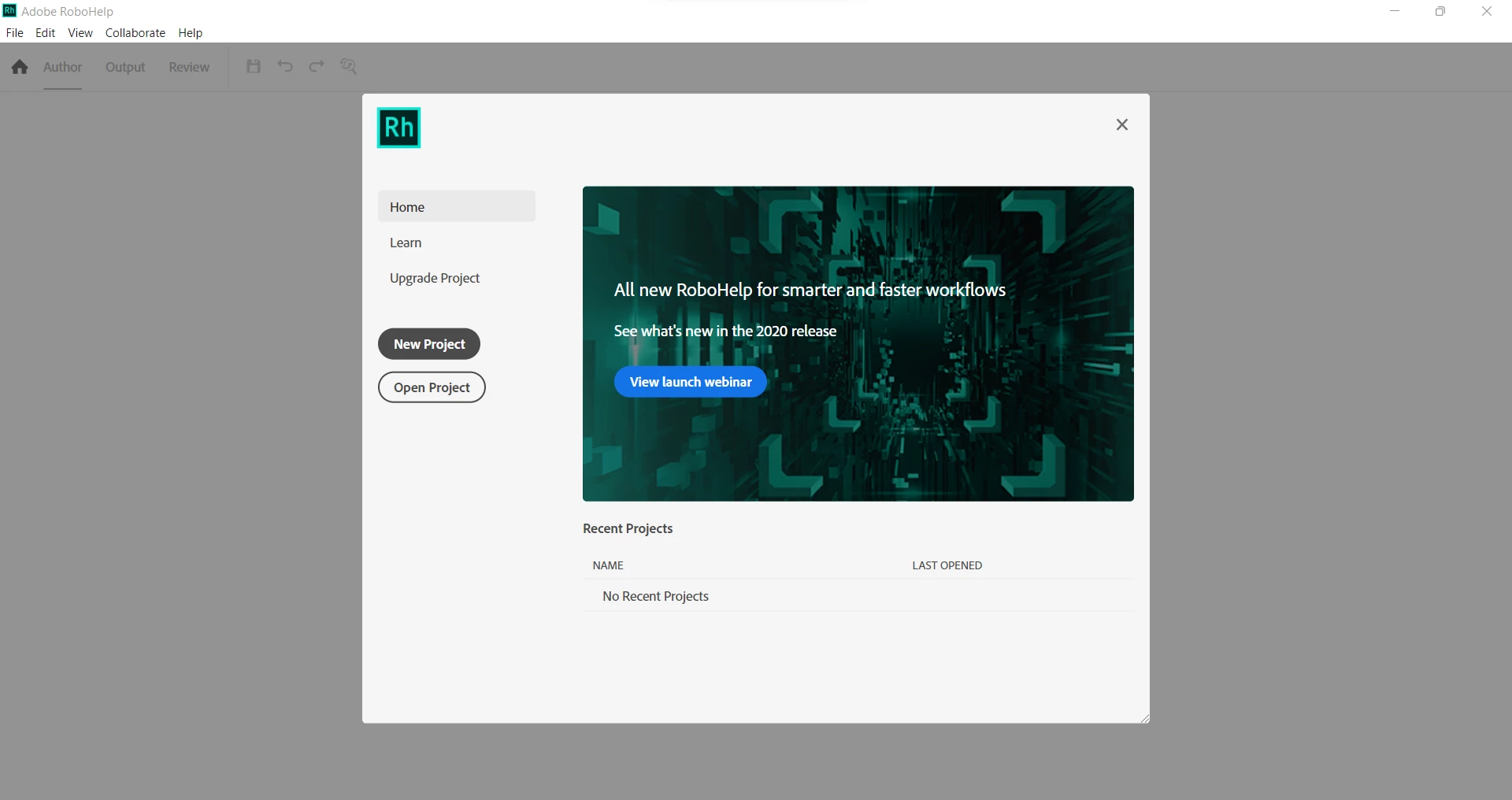Switch to the Output tab
The height and width of the screenshot is (800, 1512).
pyautogui.click(x=125, y=67)
